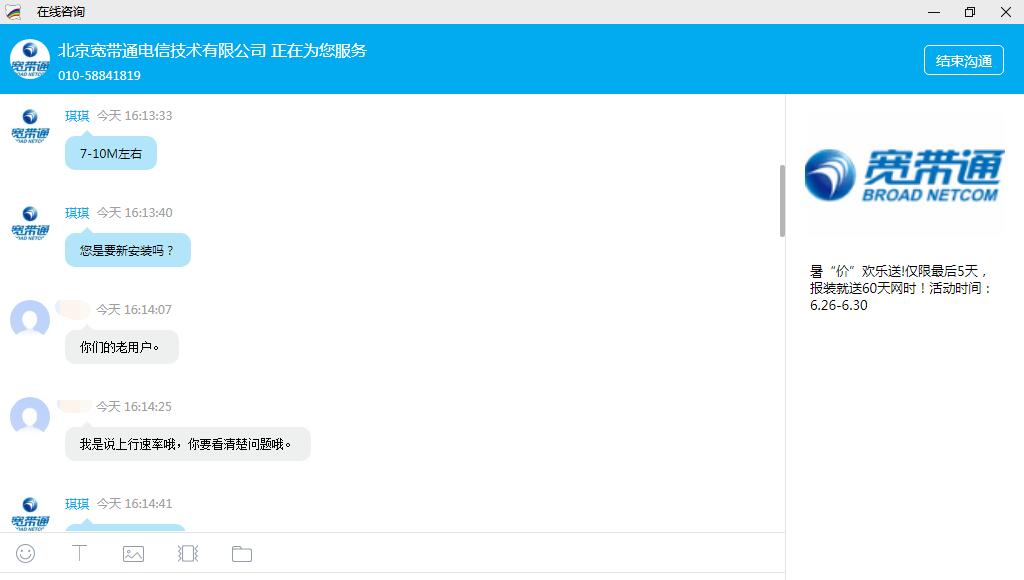Click the app icon in title bar
Viewport: 1024px width, 580px height.
tap(13, 12)
